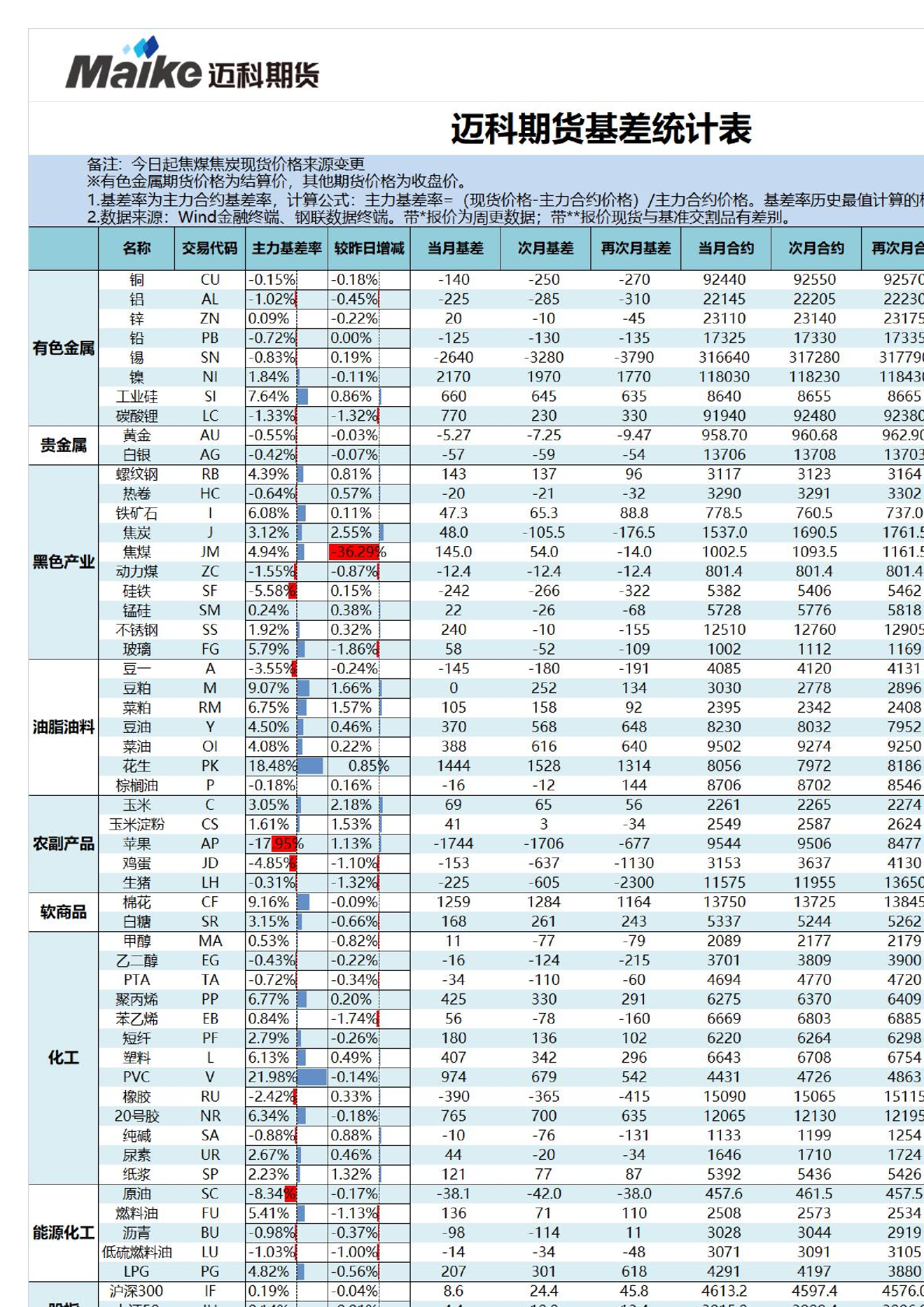Screen dimensions: 924x1307
Task: Select the PG trading code cell
Action: tap(210, 1272)
